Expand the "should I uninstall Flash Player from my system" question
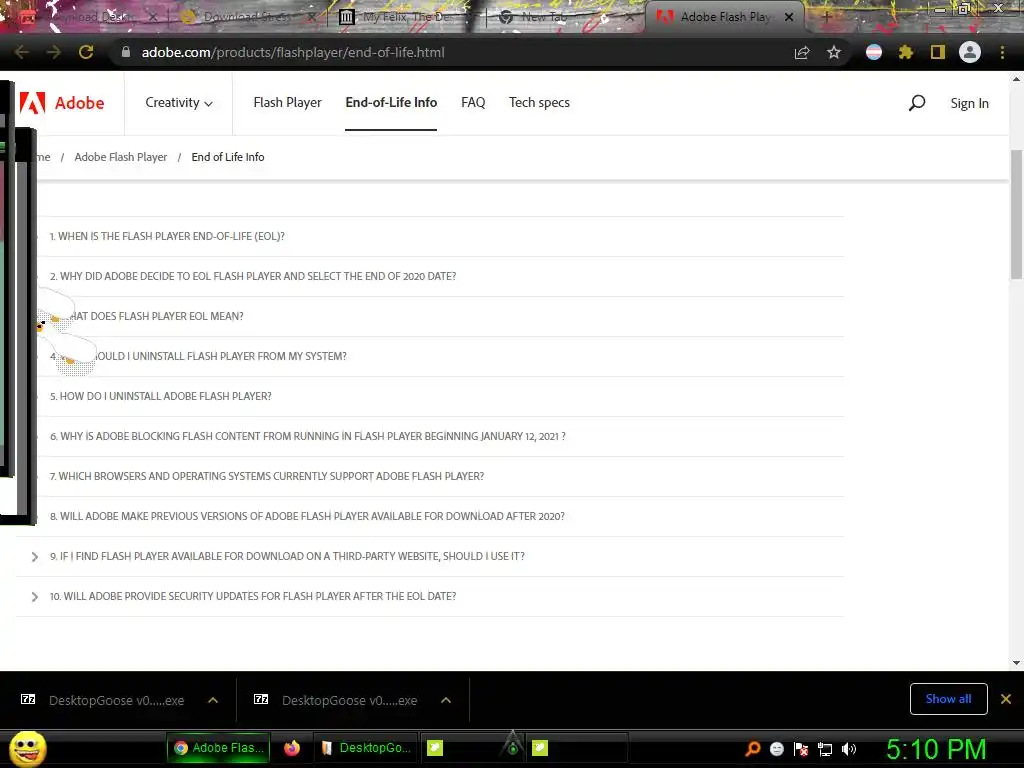Image resolution: width=1024 pixels, height=768 pixels. (x=221, y=356)
